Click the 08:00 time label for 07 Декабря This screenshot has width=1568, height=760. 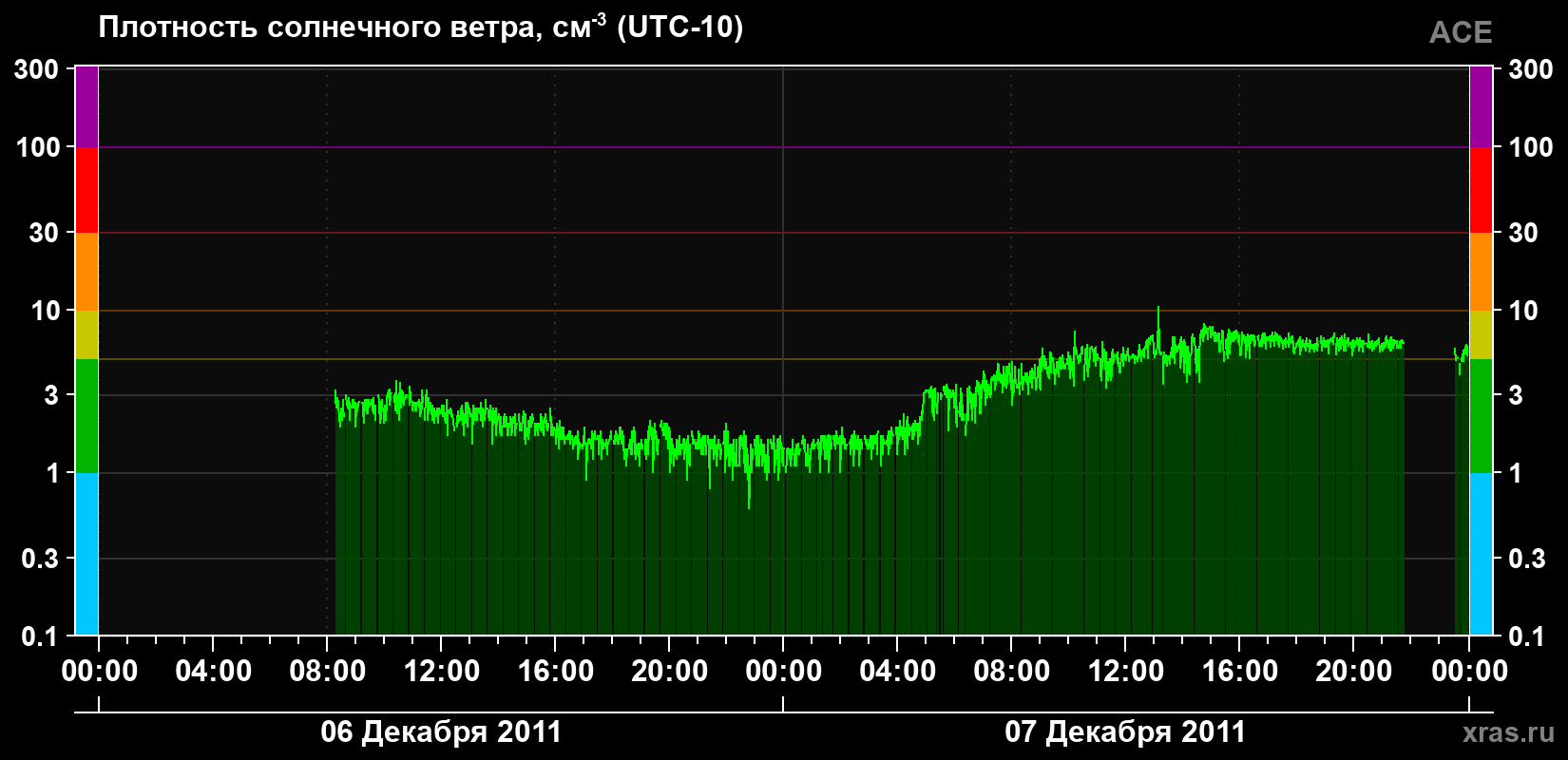coord(1011,672)
